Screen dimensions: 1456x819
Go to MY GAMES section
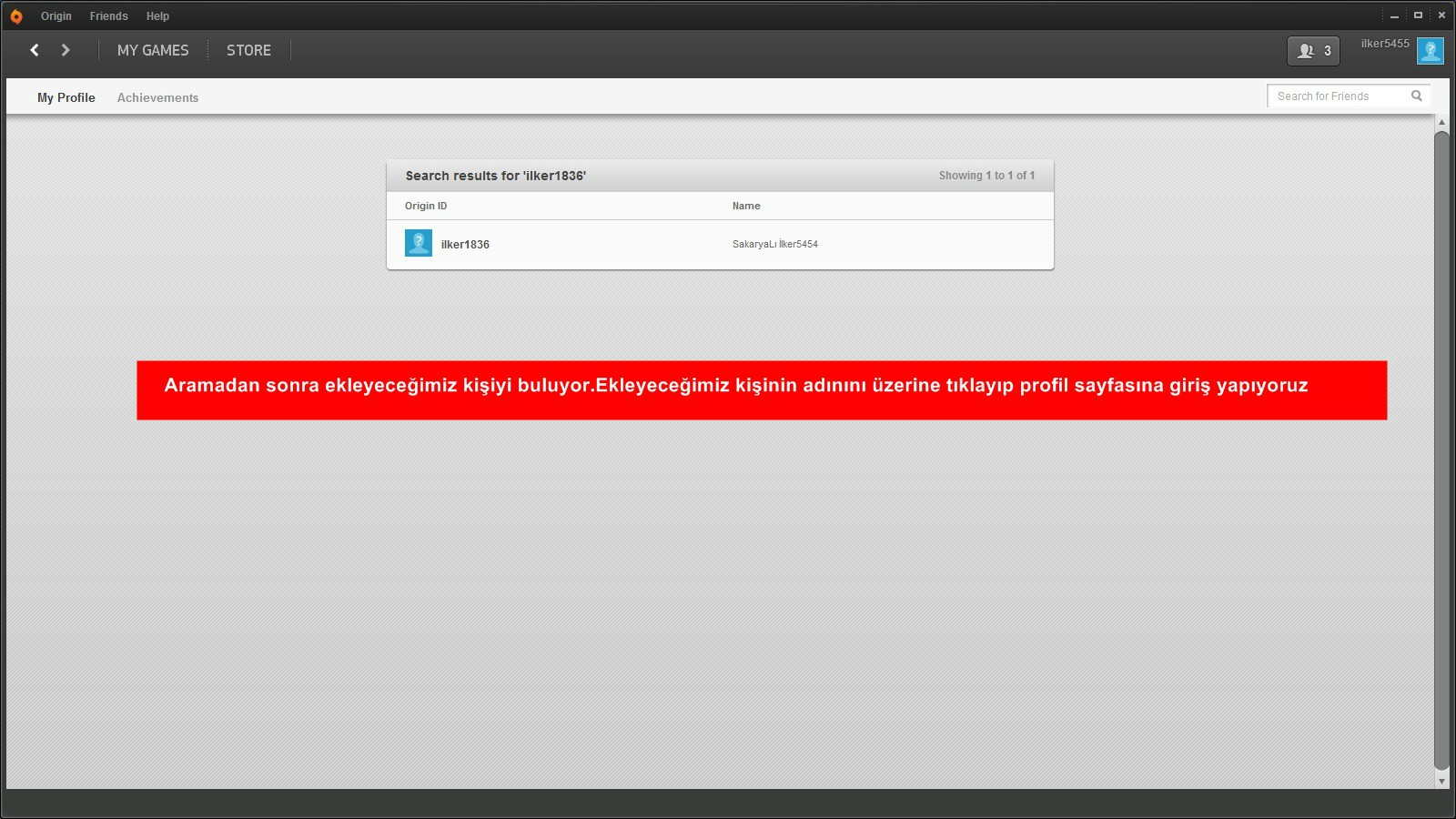153,50
